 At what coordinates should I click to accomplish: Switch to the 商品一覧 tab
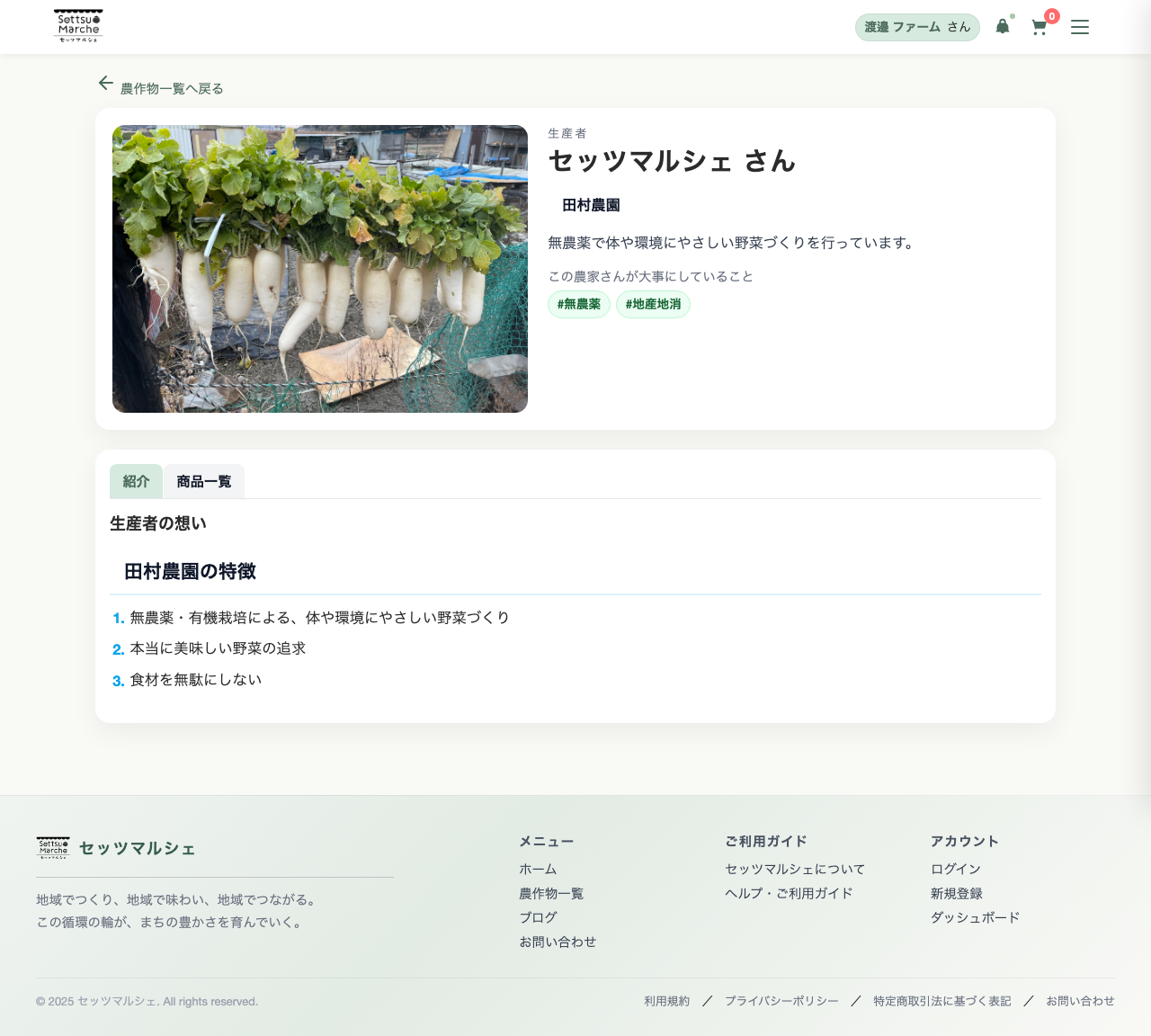(x=204, y=481)
